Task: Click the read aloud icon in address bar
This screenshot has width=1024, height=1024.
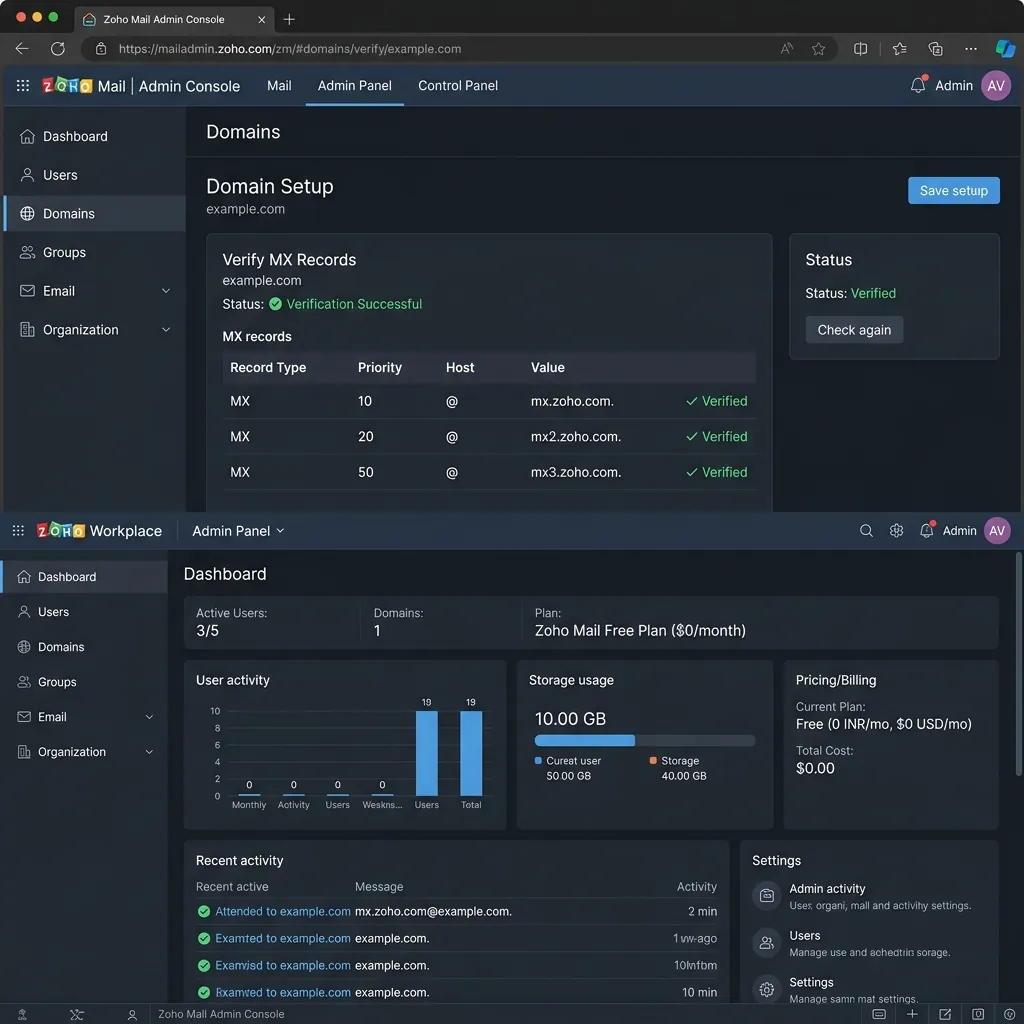Action: tap(787, 49)
